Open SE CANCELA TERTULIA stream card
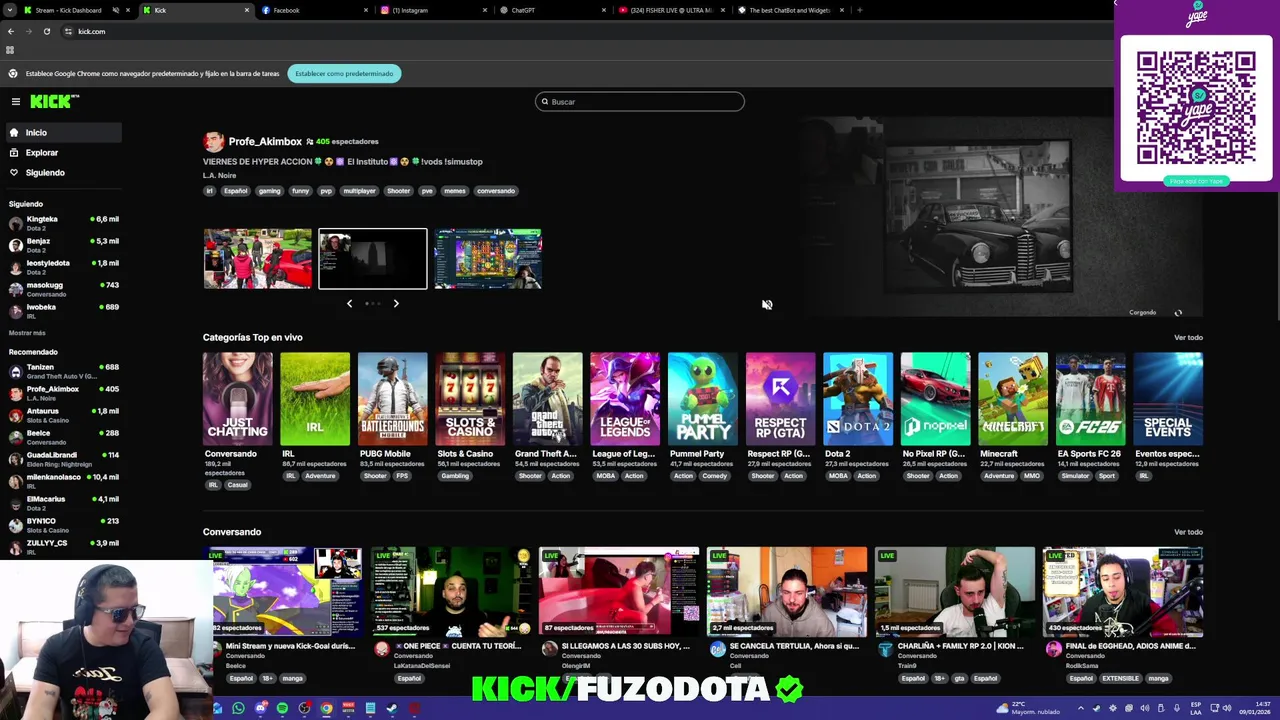 click(787, 591)
